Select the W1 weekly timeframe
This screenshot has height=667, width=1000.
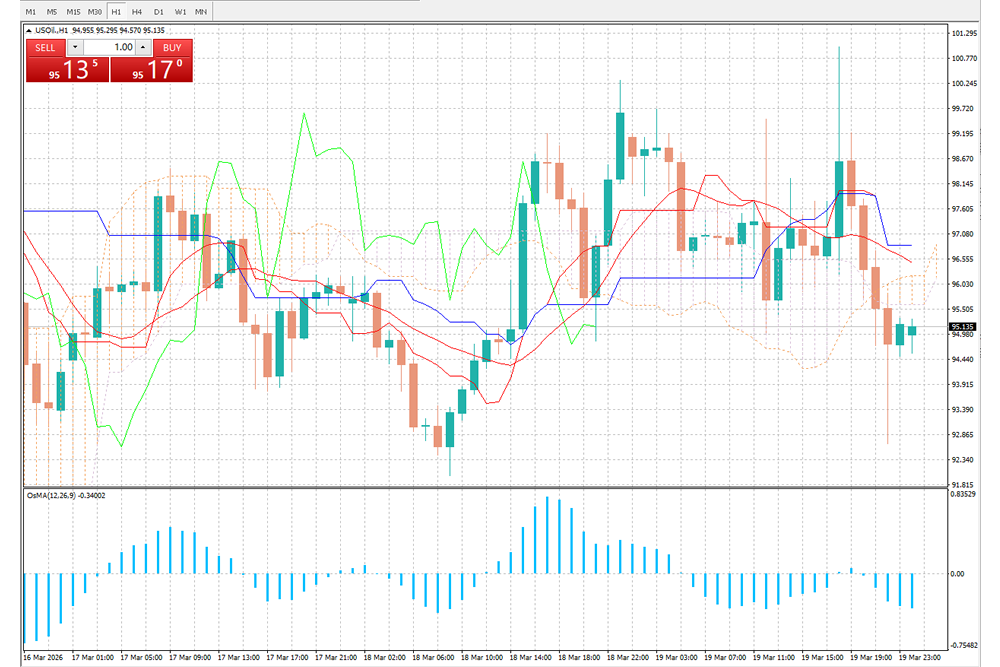(179, 11)
